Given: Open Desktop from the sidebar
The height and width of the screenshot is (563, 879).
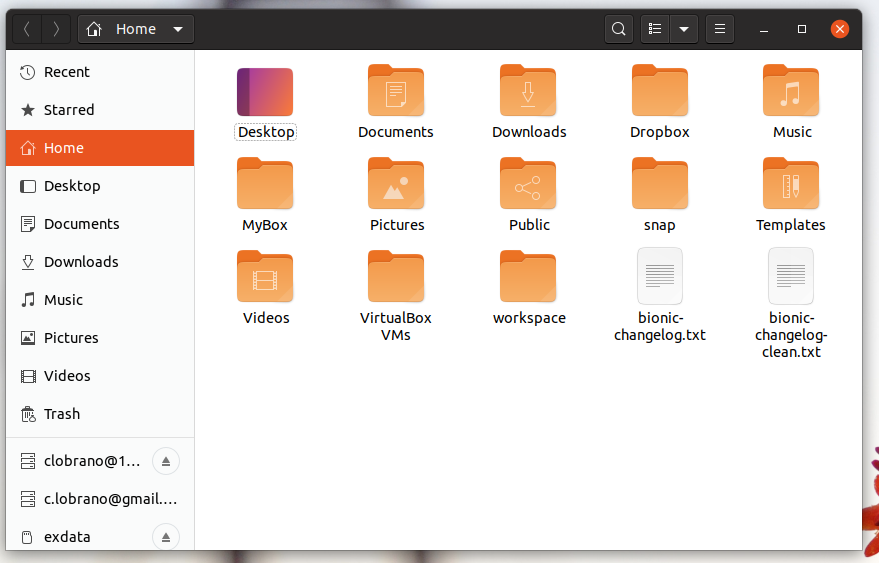Looking at the screenshot, I should 100,186.
